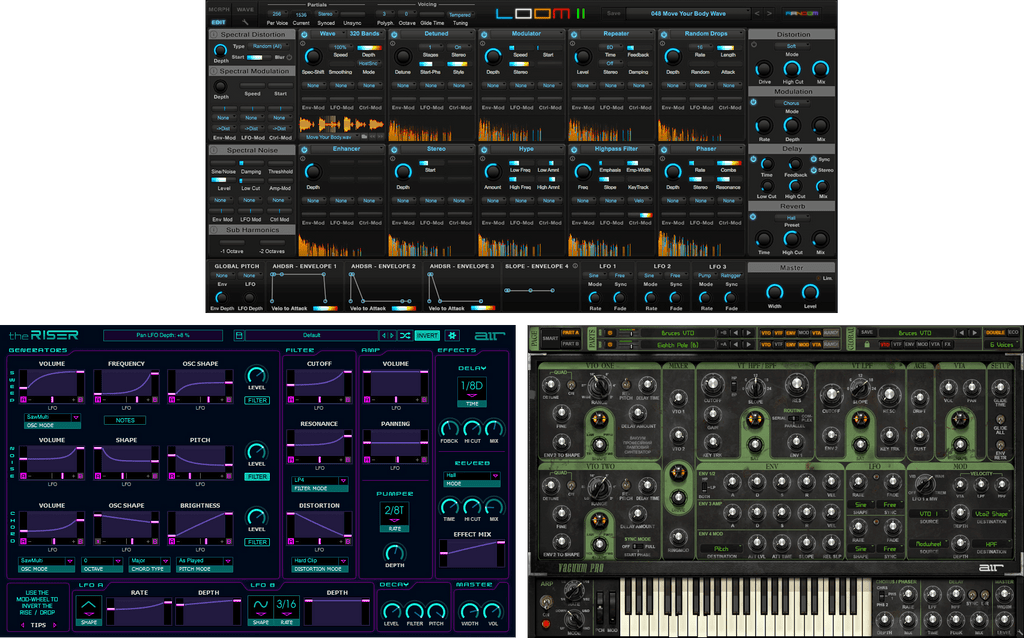
Task: Switch to the MORPH tab in Loom II
Action: (x=218, y=10)
